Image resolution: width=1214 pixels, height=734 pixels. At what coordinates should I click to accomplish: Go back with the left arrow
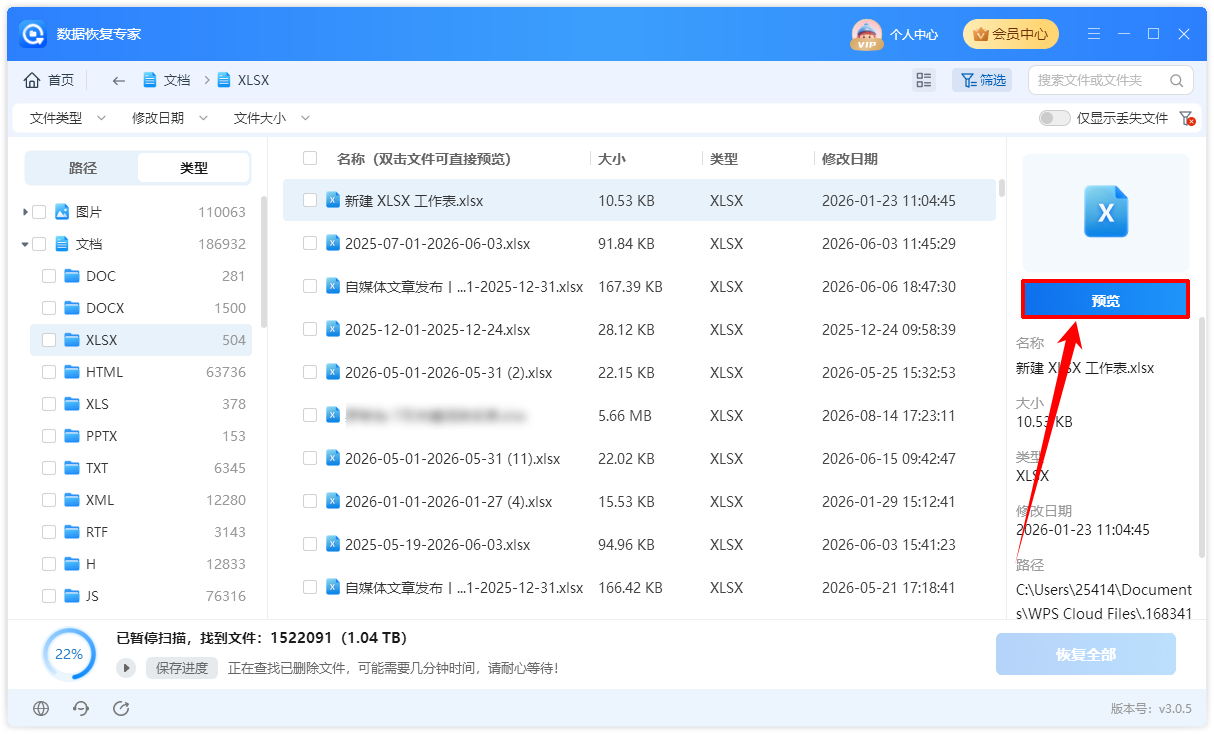click(x=119, y=80)
